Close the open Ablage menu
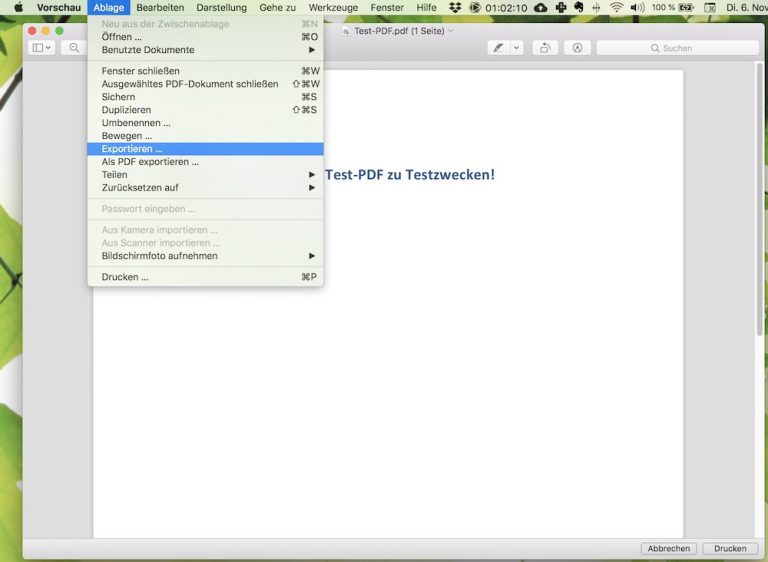This screenshot has width=768, height=562. coord(109,7)
